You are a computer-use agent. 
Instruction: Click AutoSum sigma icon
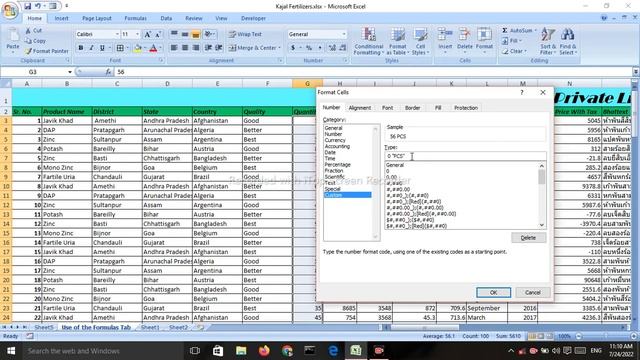pos(505,31)
